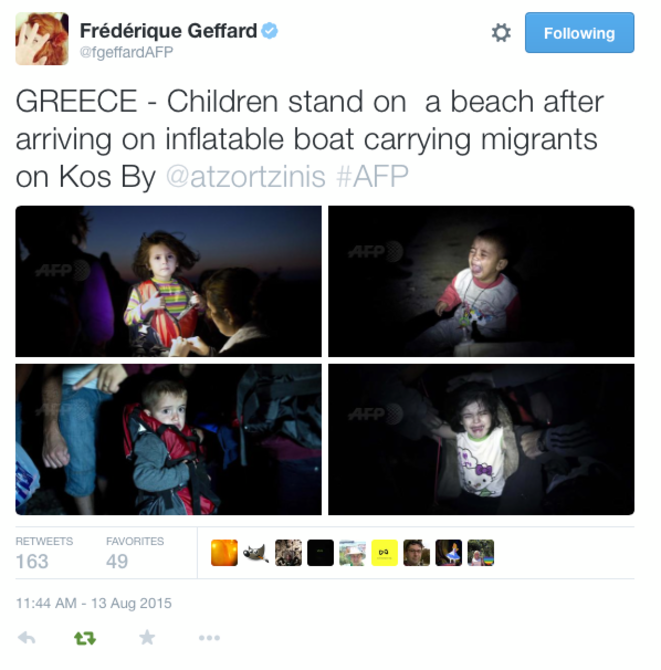
Task: Favorite the tweet with star icon
Action: point(147,638)
